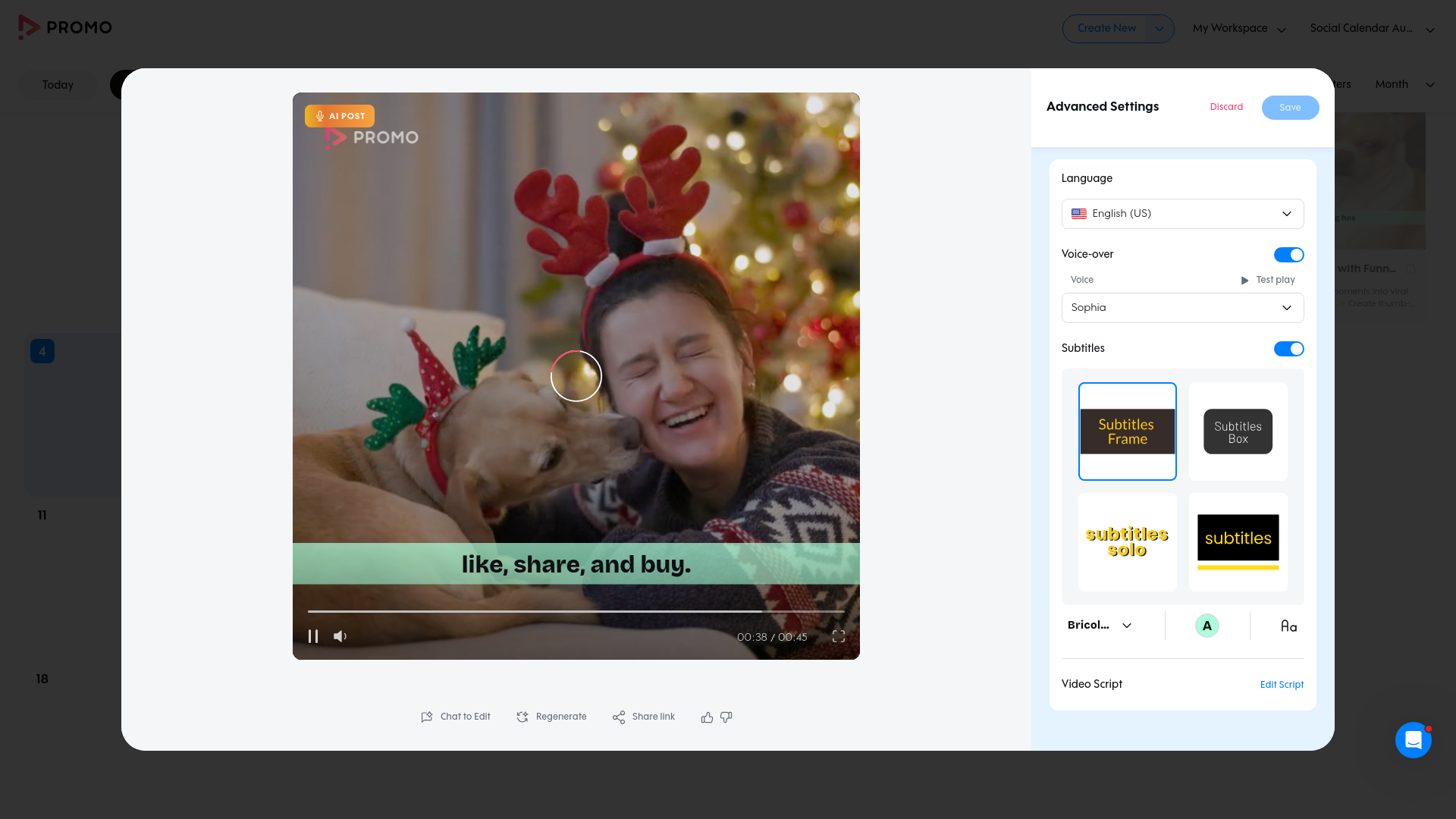Pause the video playback
Screen dimensions: 1456x819
[313, 636]
